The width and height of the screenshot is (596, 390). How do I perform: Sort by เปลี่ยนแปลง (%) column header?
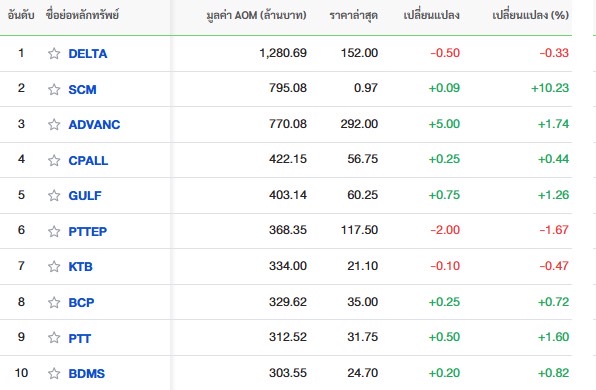pyautogui.click(x=531, y=15)
